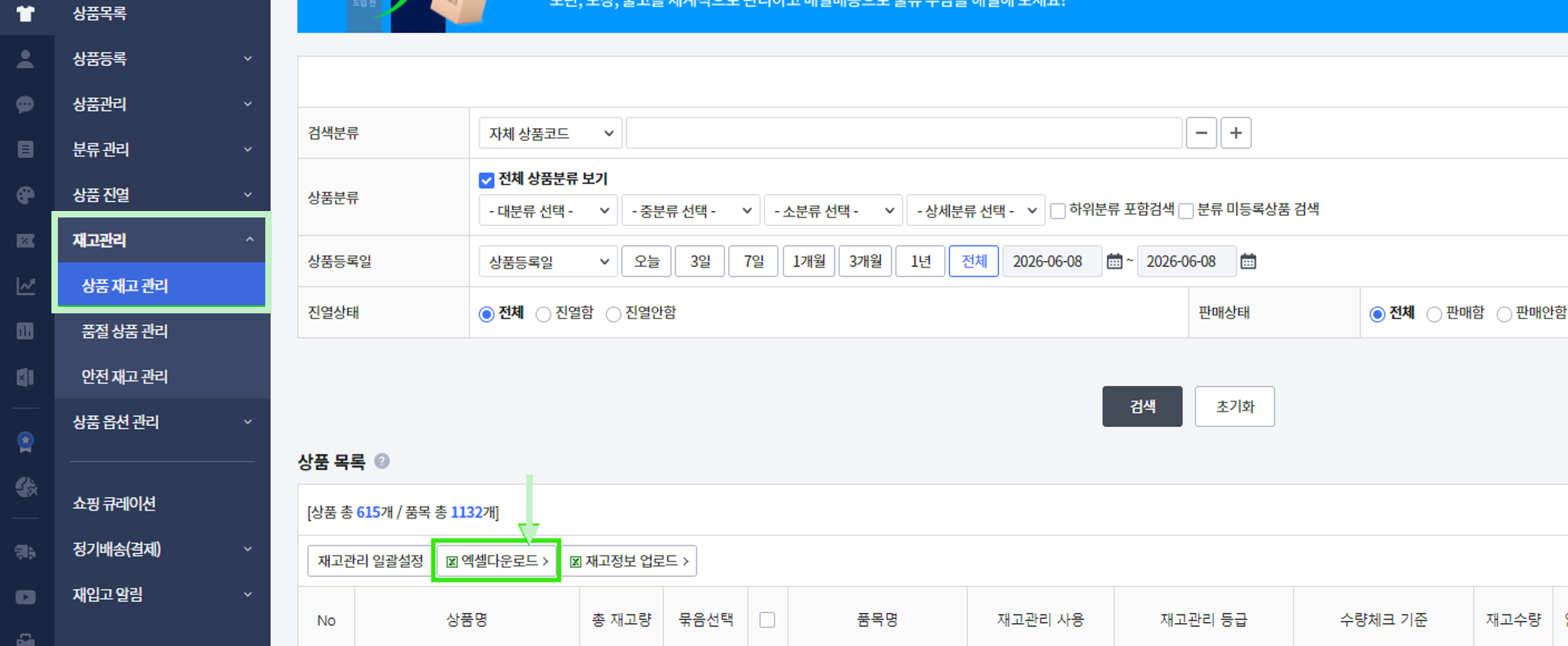Click the start date calendar icon
The height and width of the screenshot is (646, 1568).
pyautogui.click(x=1114, y=261)
